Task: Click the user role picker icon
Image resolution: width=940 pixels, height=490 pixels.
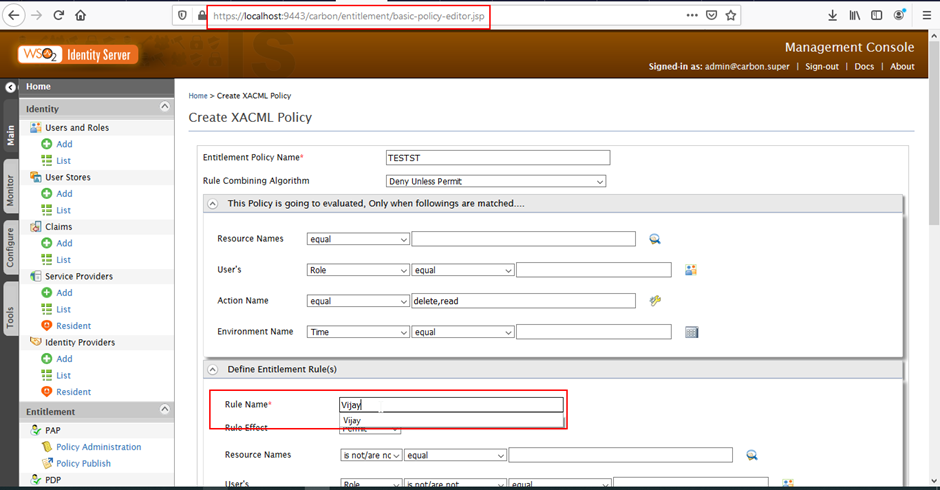Action: 690,270
